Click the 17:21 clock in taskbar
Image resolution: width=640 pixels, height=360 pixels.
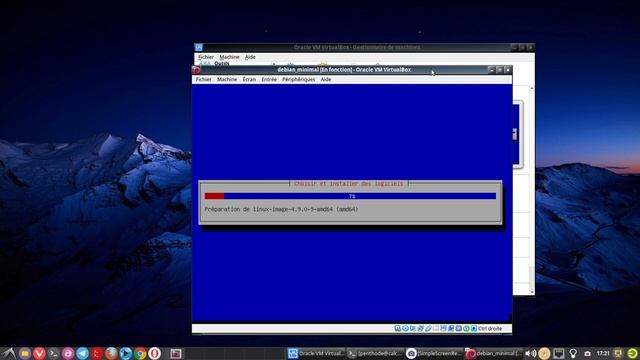603,353
